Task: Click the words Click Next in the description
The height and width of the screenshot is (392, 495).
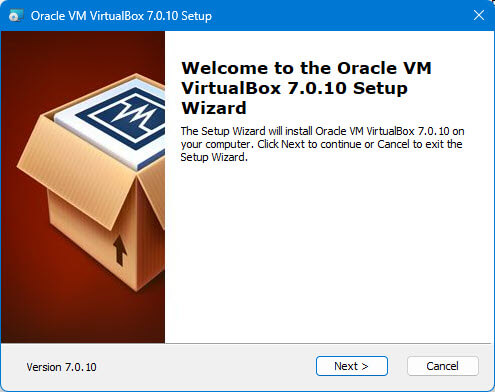Action: [x=281, y=144]
